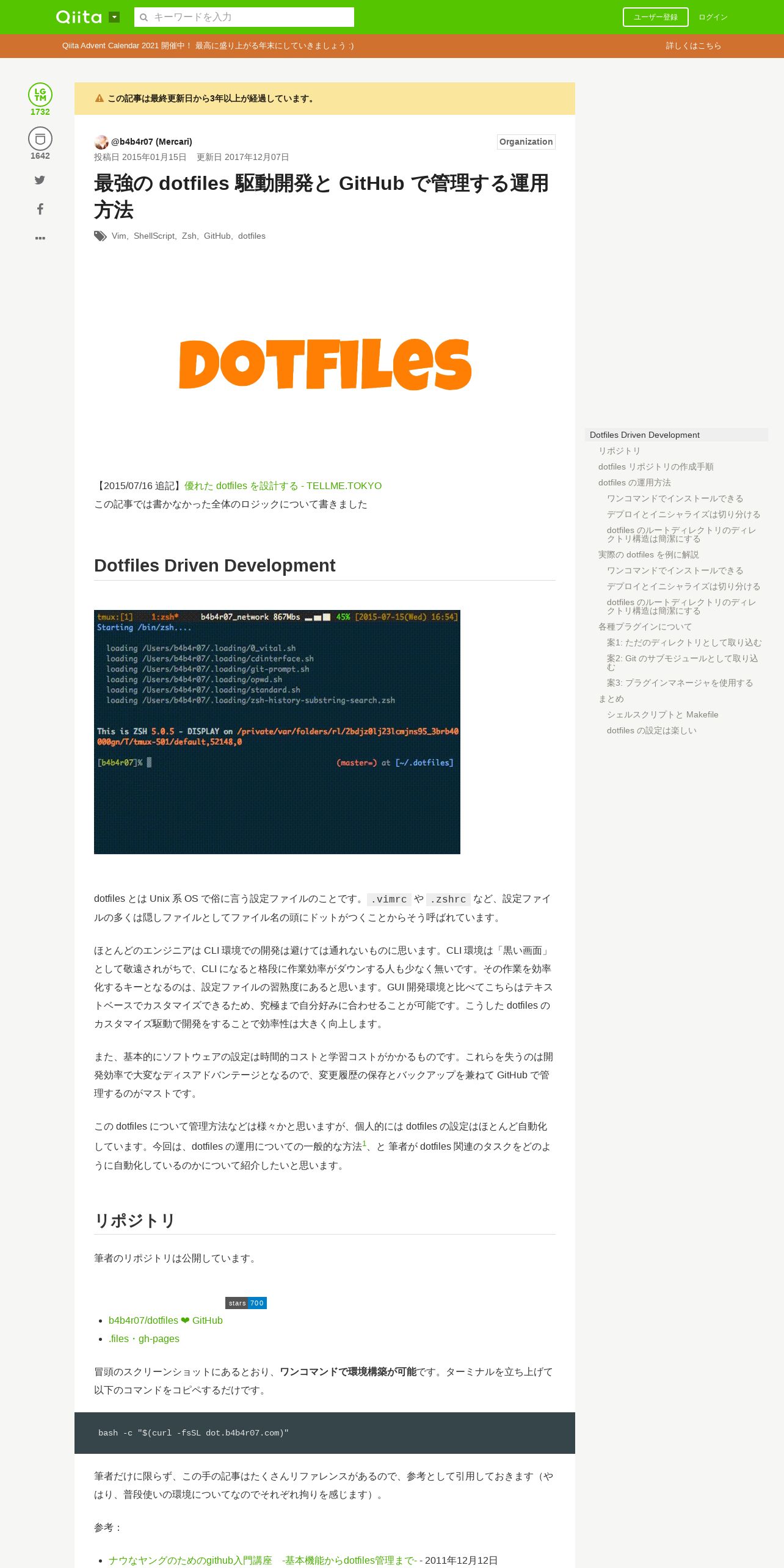Screen dimensions: 784x1568
Task: Open 優れた dotfiles を設計する - TELLME.TOKYO link
Action: coord(283,486)
